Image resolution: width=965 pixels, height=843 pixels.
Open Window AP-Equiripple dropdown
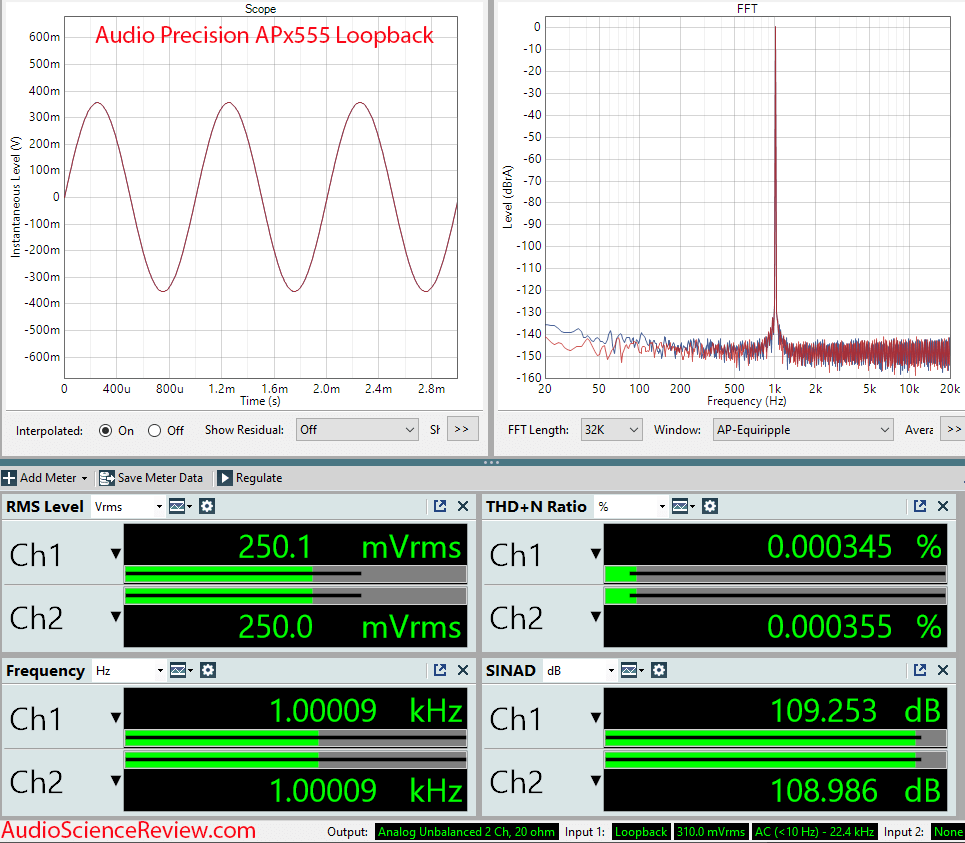[x=803, y=429]
